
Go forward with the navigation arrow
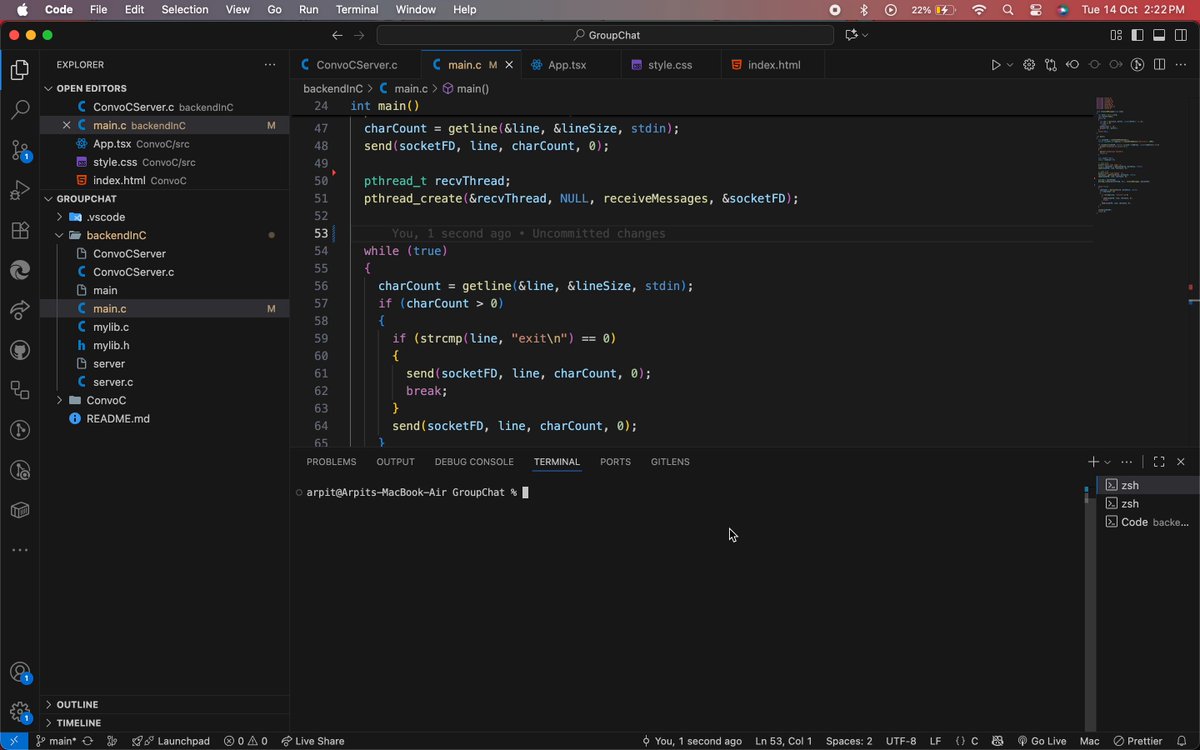360,35
